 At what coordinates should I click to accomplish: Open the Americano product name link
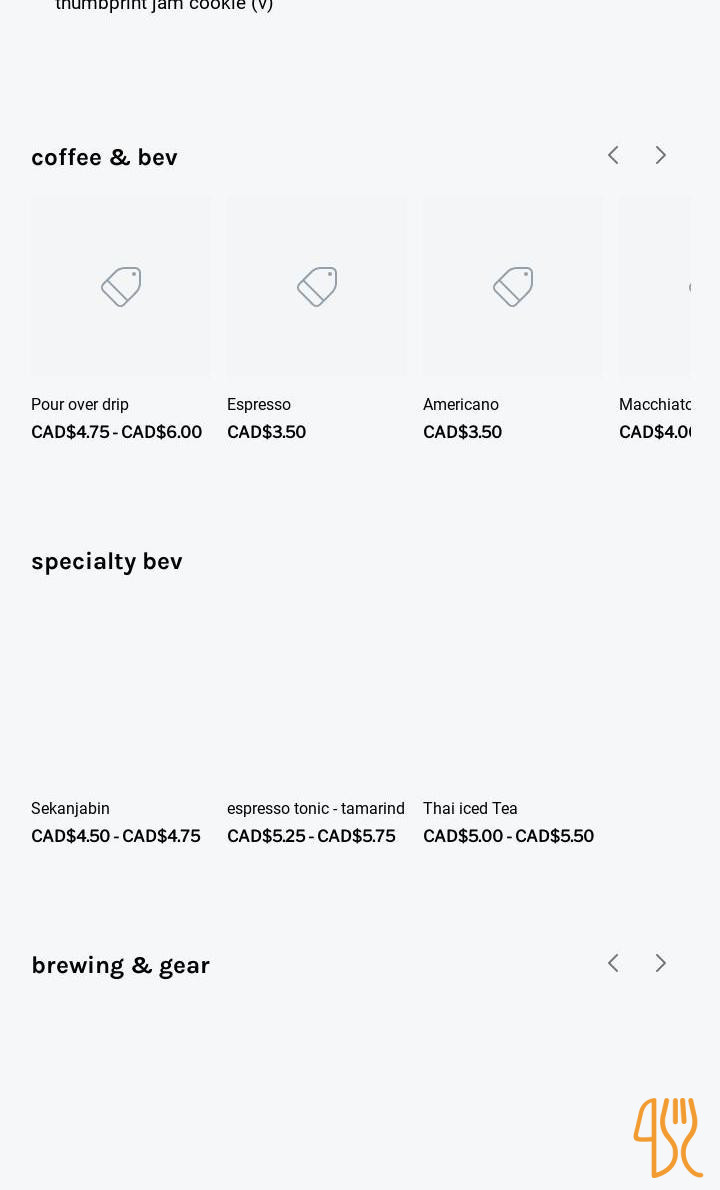pyautogui.click(x=461, y=405)
